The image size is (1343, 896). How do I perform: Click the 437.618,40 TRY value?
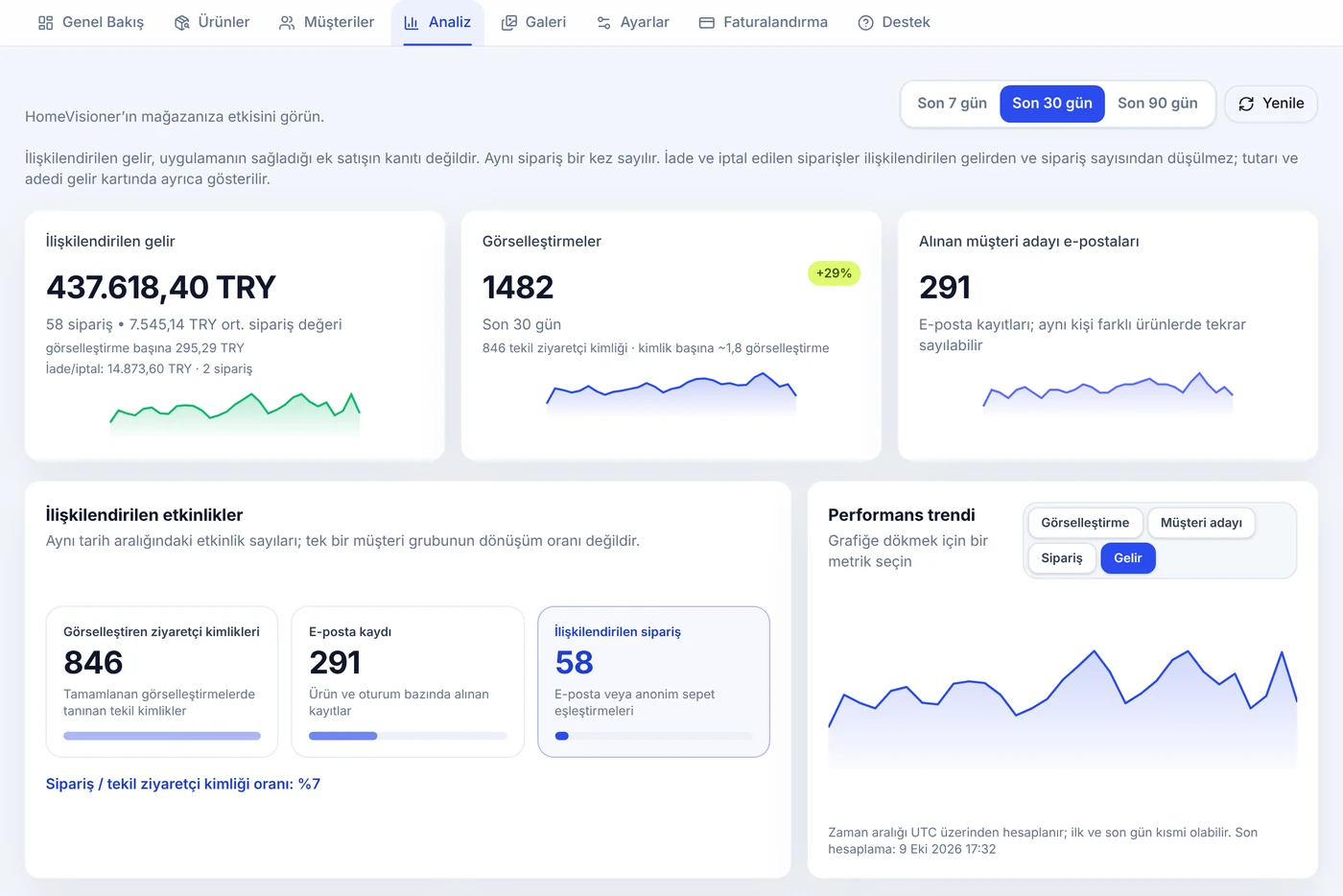(x=161, y=287)
